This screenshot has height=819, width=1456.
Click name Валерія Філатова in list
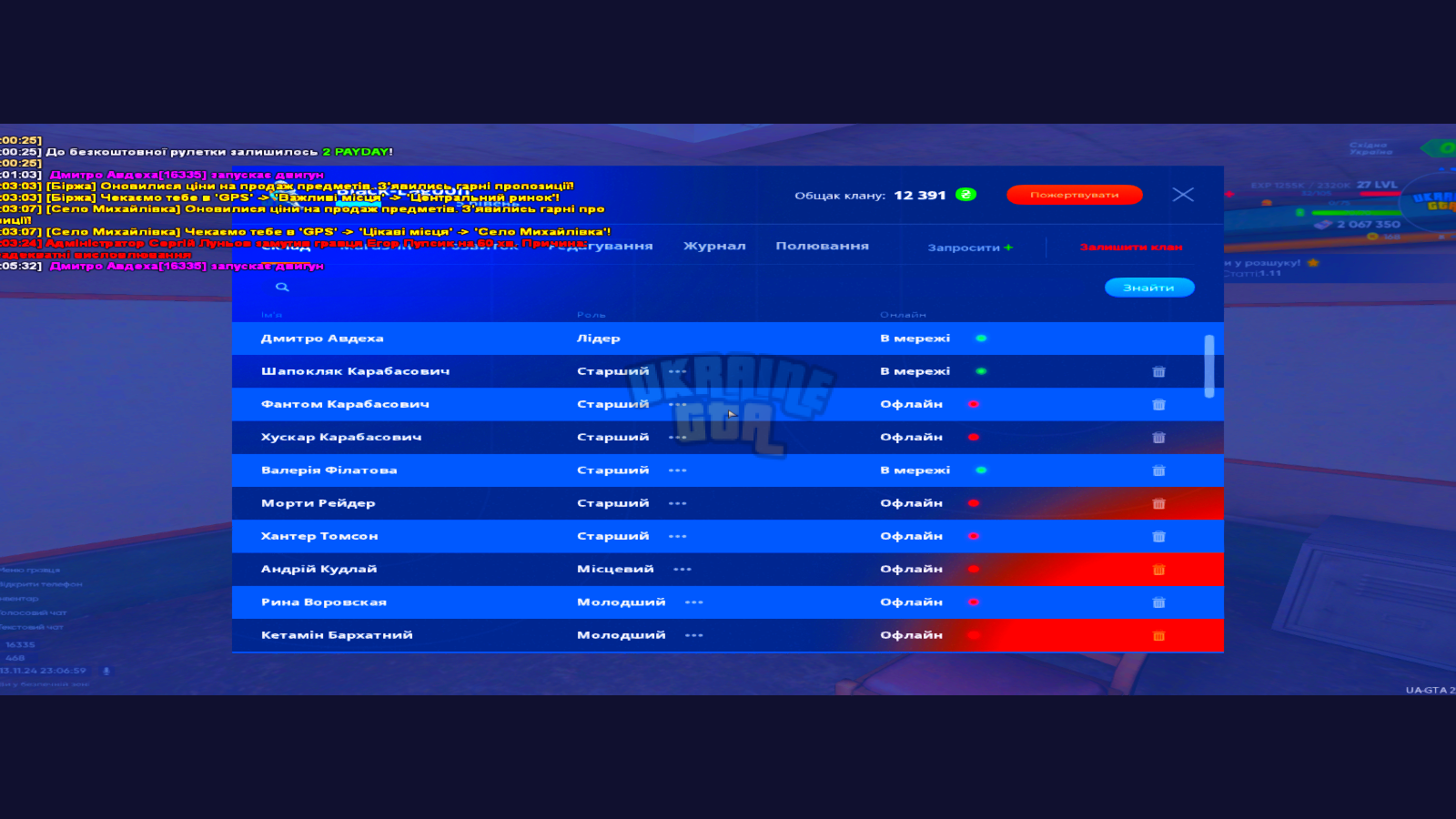[329, 470]
